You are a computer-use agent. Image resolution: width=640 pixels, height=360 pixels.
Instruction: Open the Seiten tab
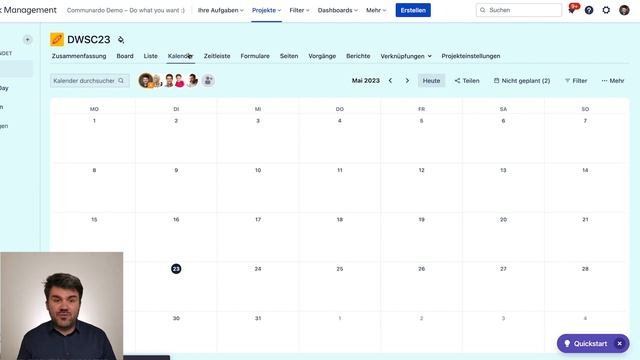(x=289, y=56)
